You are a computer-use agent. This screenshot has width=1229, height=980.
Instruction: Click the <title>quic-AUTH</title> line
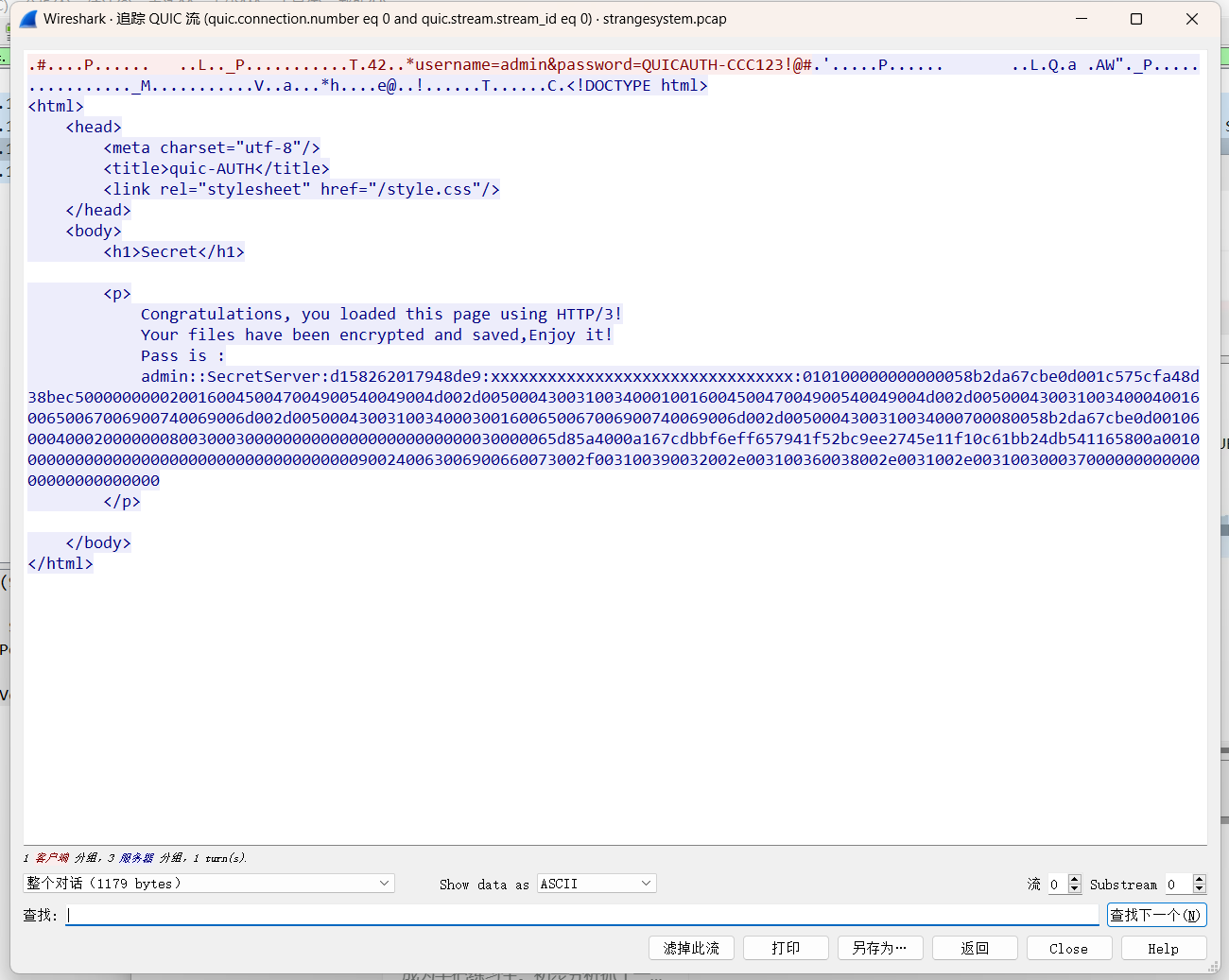[216, 168]
